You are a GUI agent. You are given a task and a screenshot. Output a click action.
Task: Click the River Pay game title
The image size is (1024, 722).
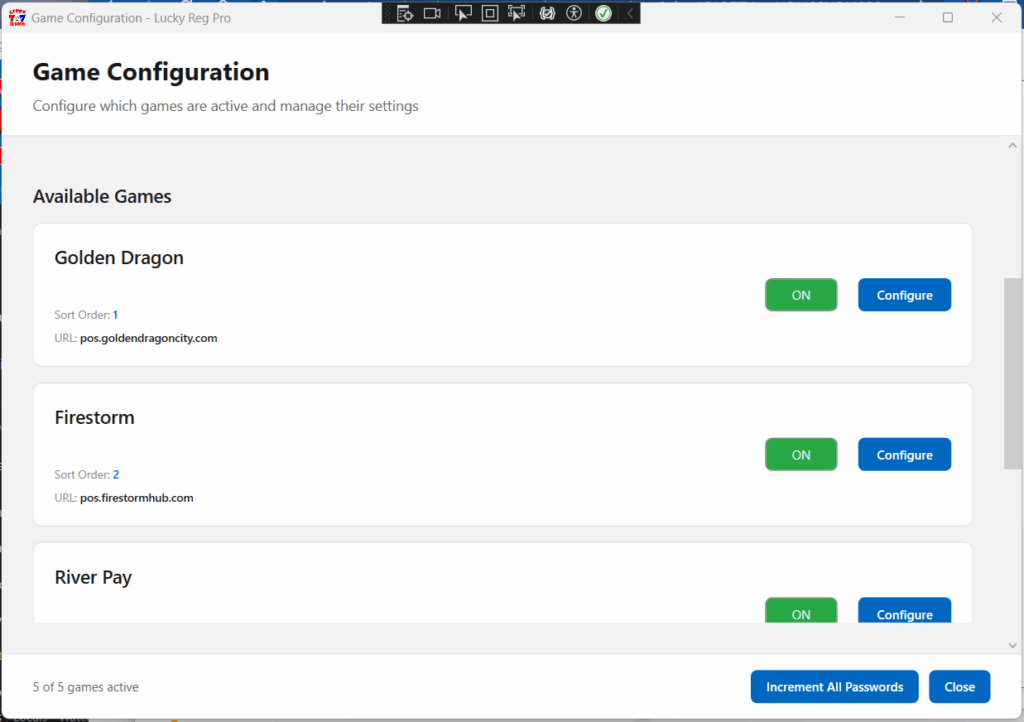click(93, 578)
